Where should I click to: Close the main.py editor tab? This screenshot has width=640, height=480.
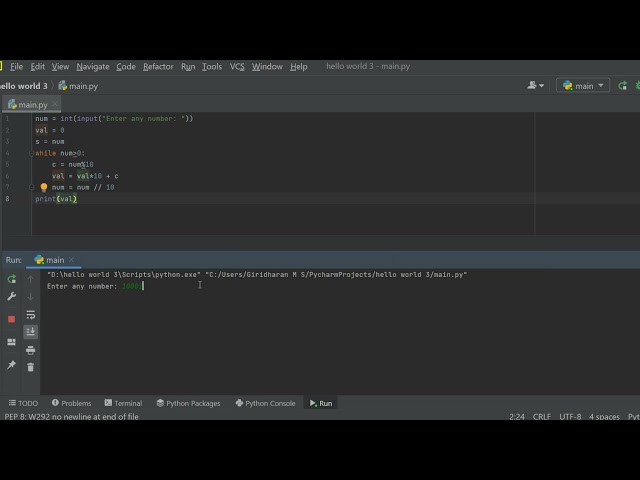pos(55,104)
